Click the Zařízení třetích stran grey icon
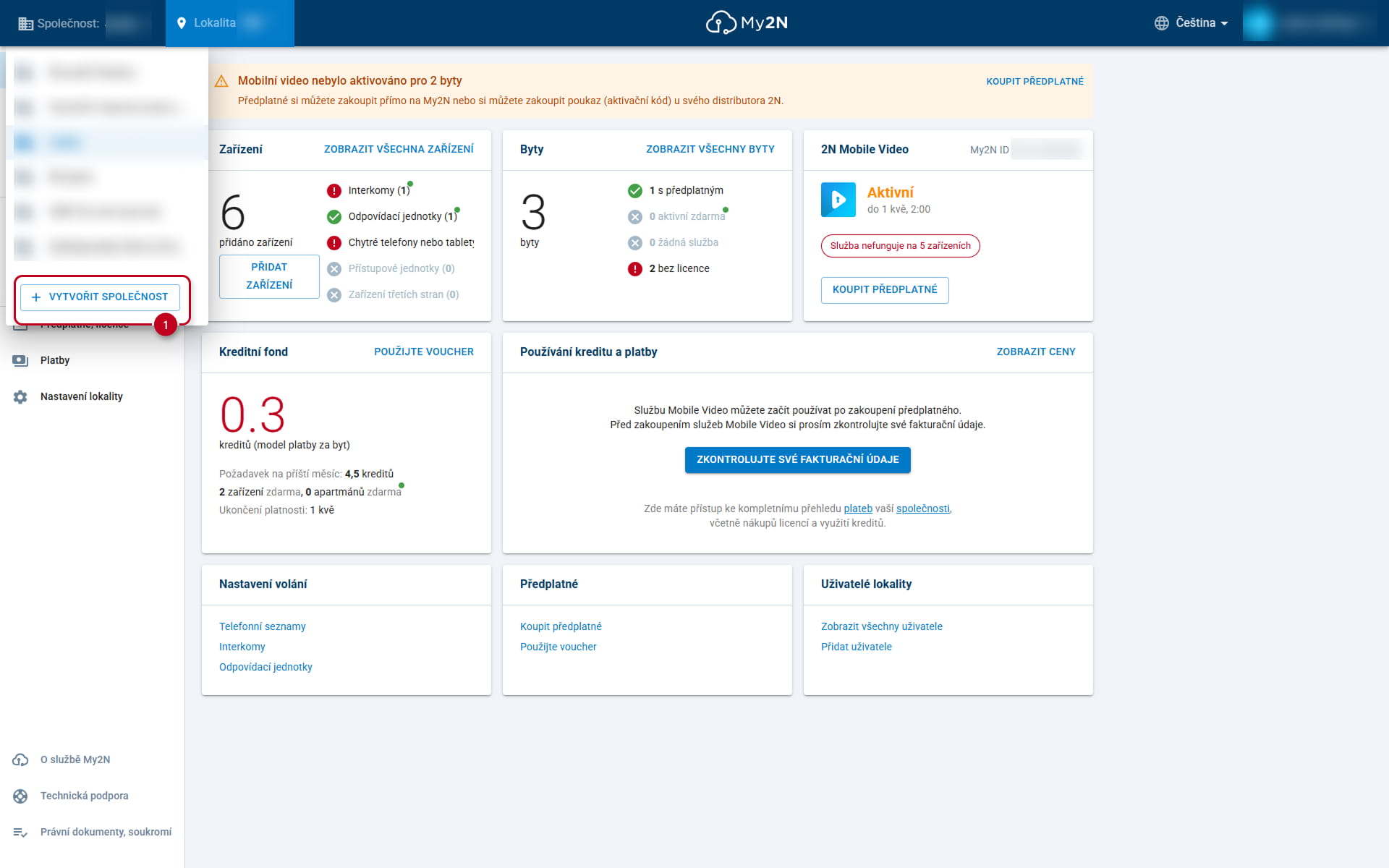This screenshot has width=1389, height=868. pyautogui.click(x=334, y=295)
